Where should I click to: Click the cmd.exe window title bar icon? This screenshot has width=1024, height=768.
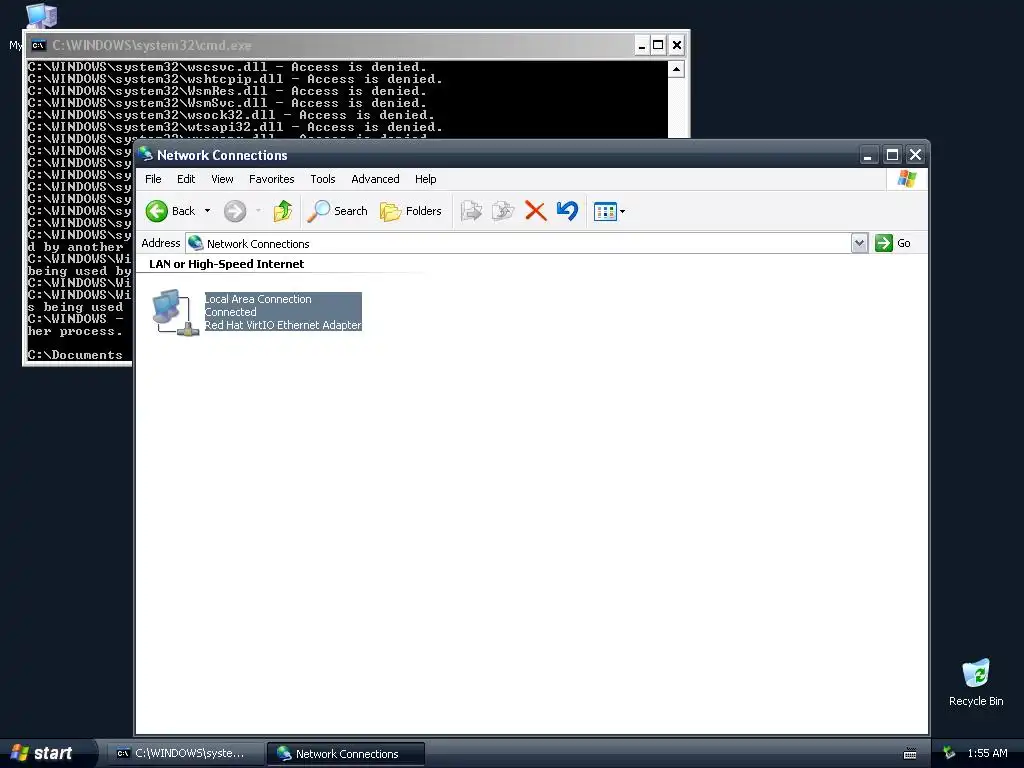coord(39,45)
